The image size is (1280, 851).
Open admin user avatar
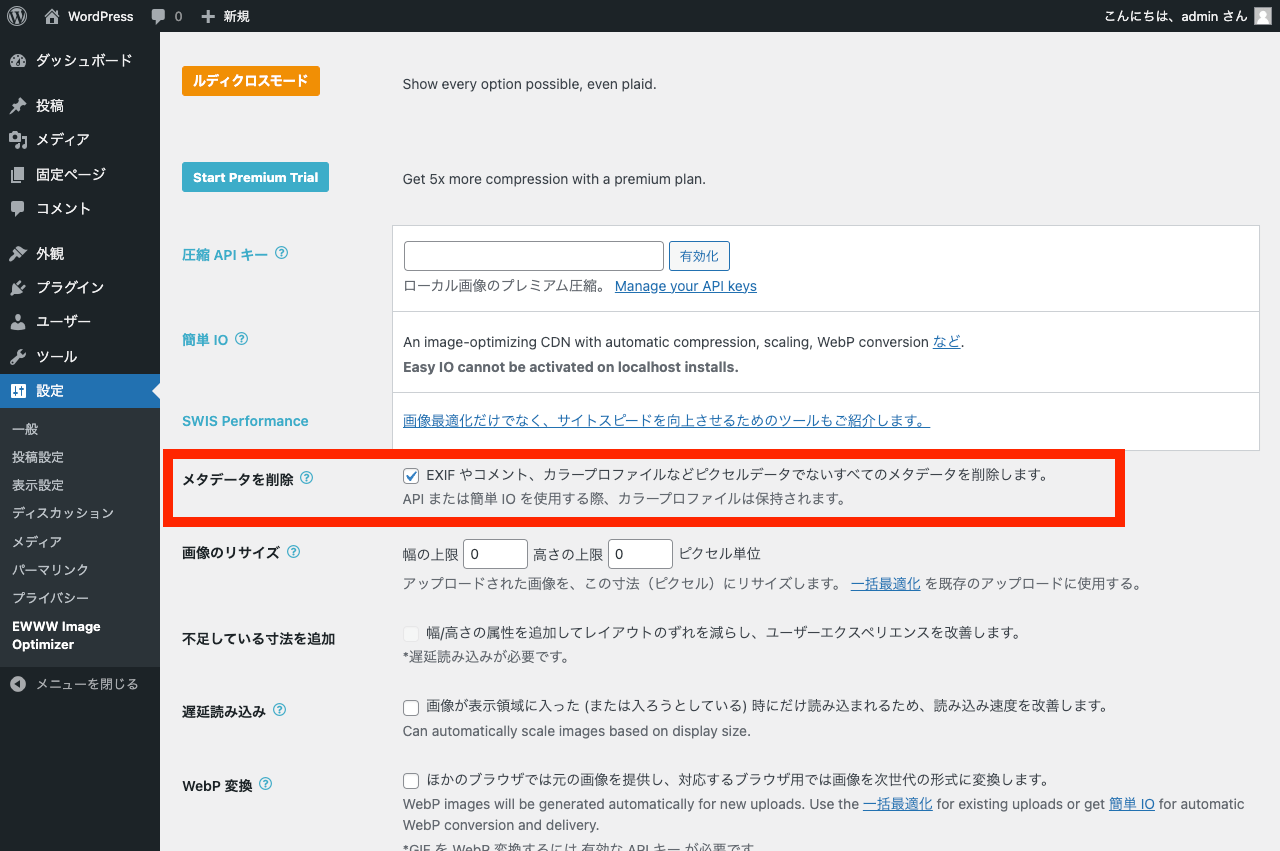coord(1262,16)
